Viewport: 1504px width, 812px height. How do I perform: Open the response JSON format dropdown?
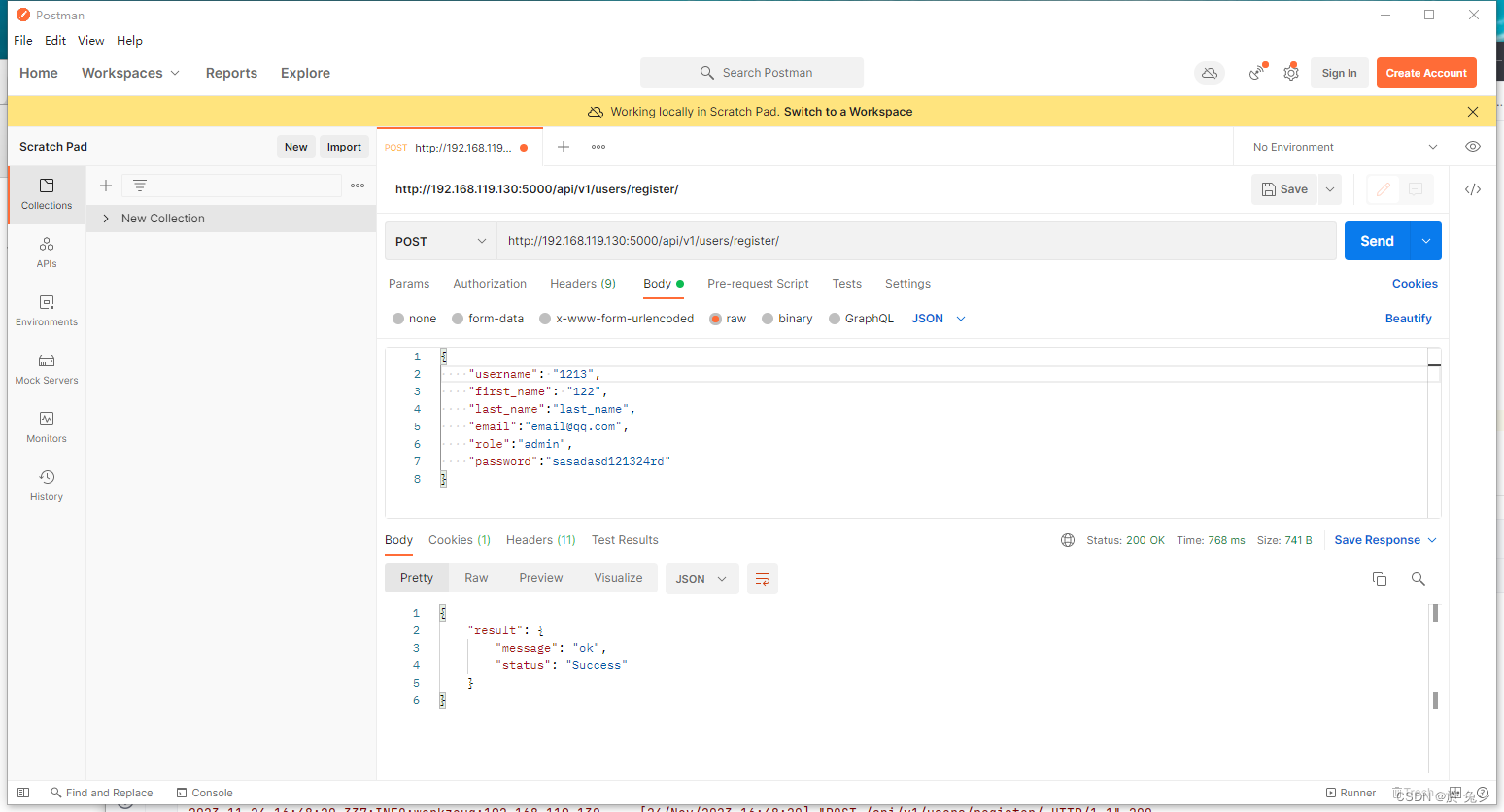tap(702, 579)
